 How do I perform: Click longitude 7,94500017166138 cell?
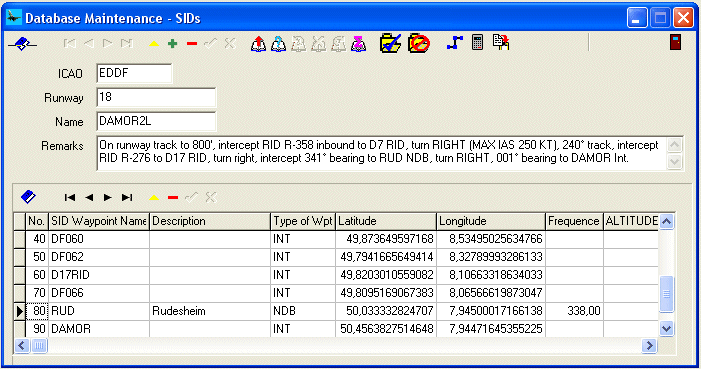(x=491, y=311)
